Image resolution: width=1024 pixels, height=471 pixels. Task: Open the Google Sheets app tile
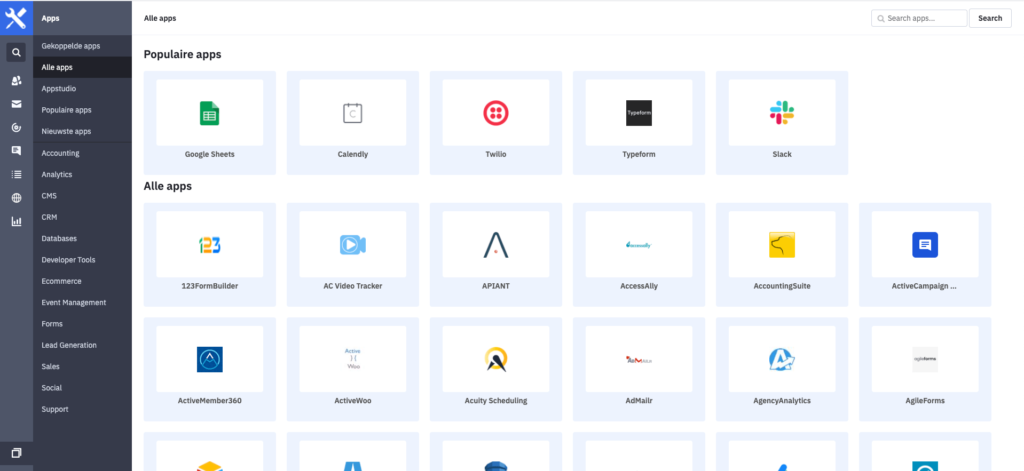(x=210, y=122)
